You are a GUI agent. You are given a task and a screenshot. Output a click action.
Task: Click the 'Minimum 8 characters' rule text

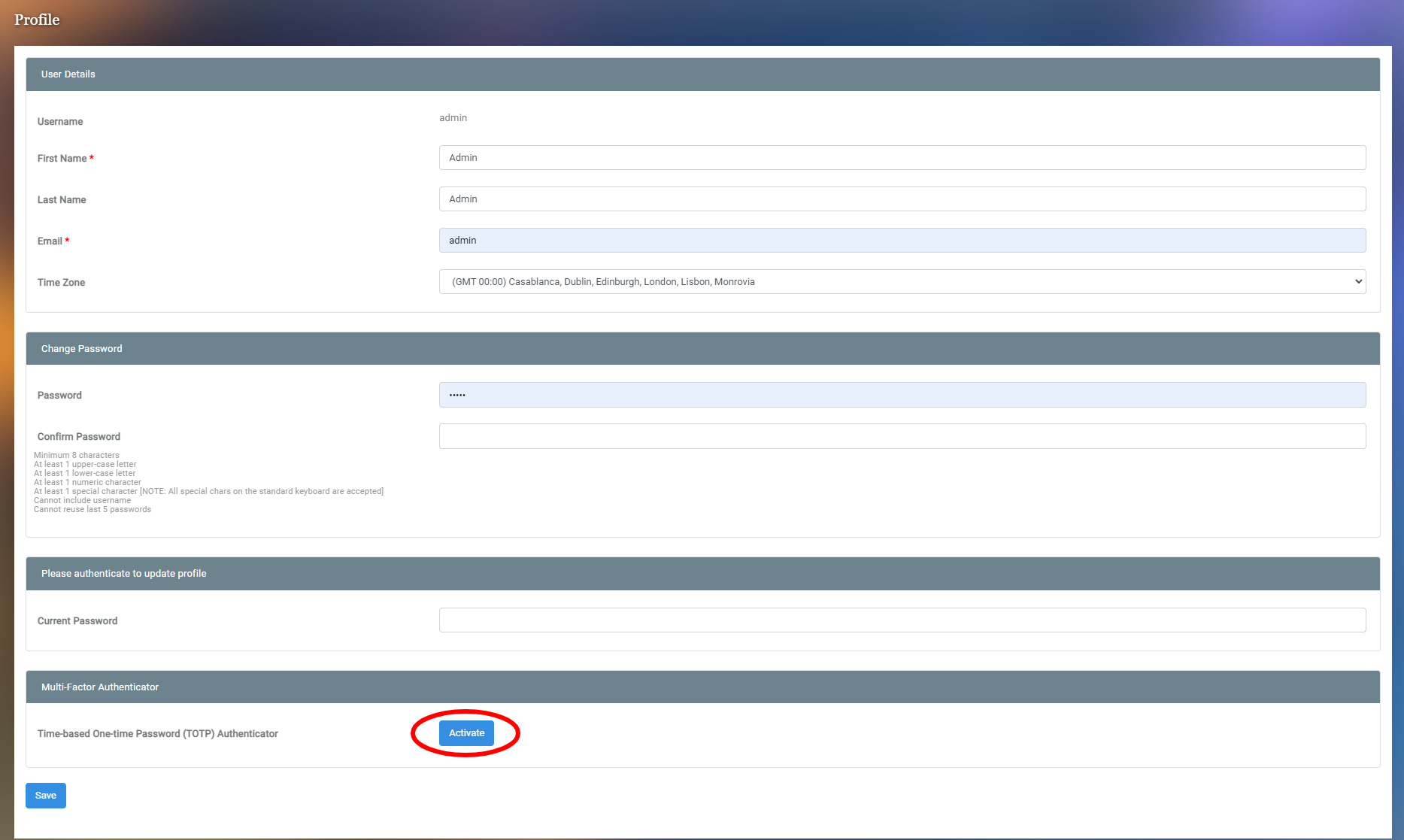pos(77,455)
